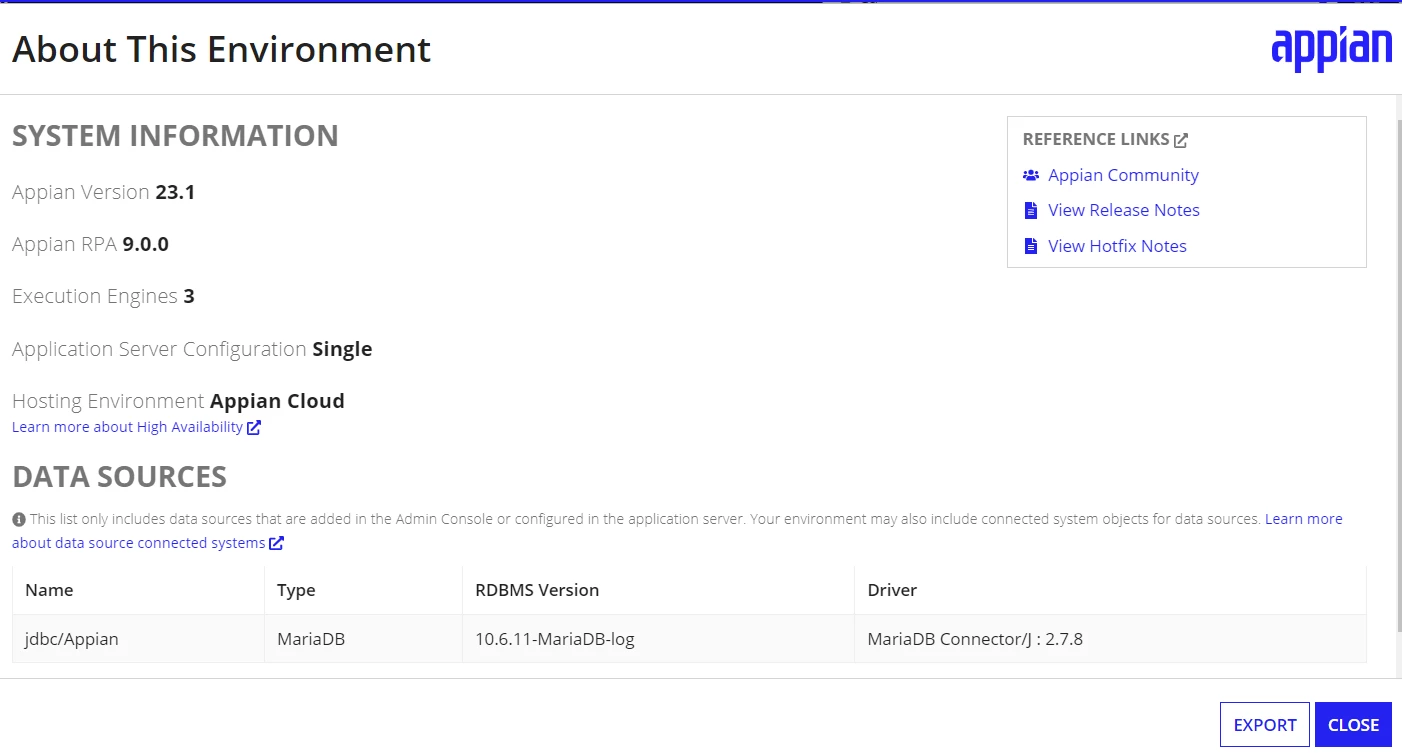Click the Appian RPA 9.0.0 text
1402x754 pixels.
(x=90, y=244)
